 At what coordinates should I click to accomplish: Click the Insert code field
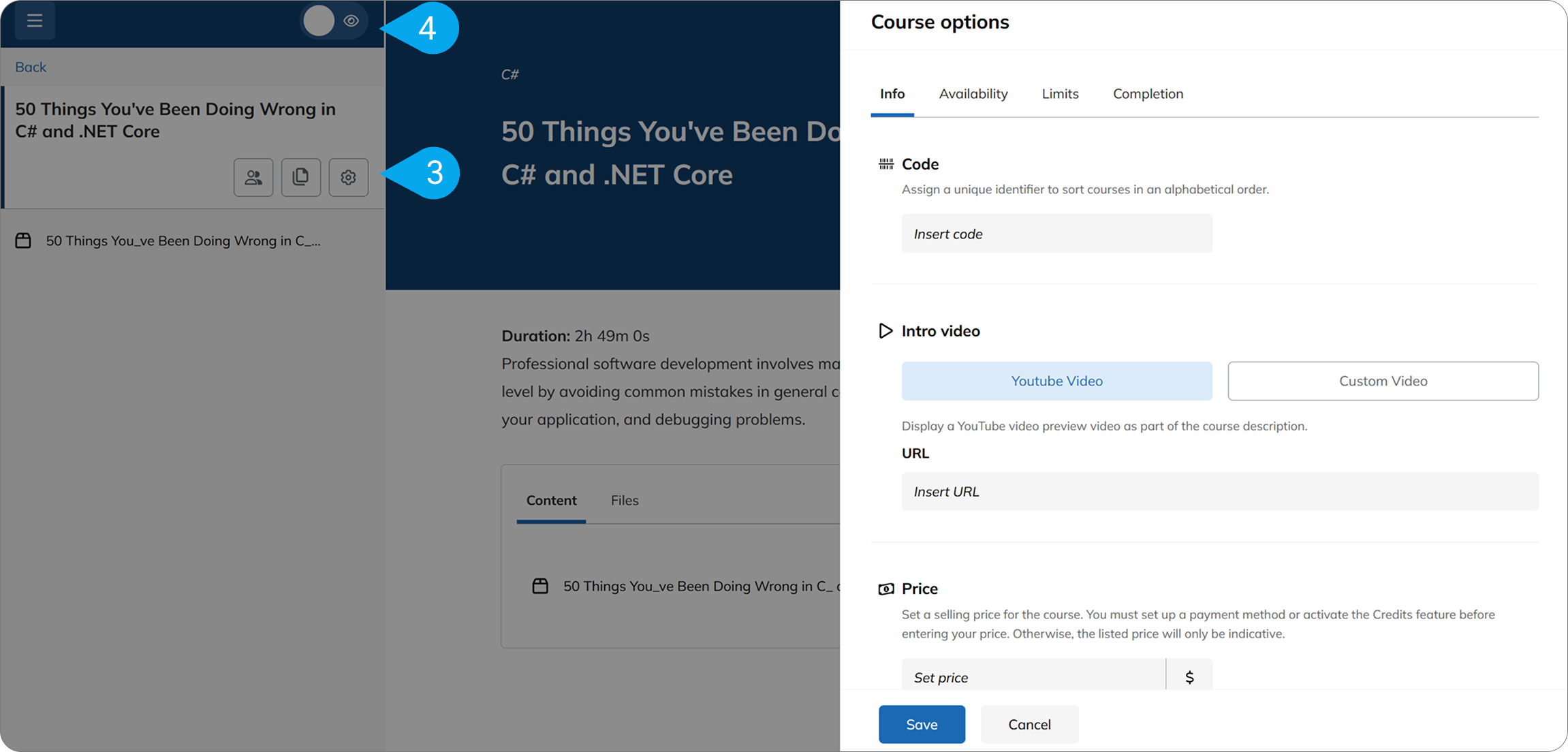[x=1057, y=234]
